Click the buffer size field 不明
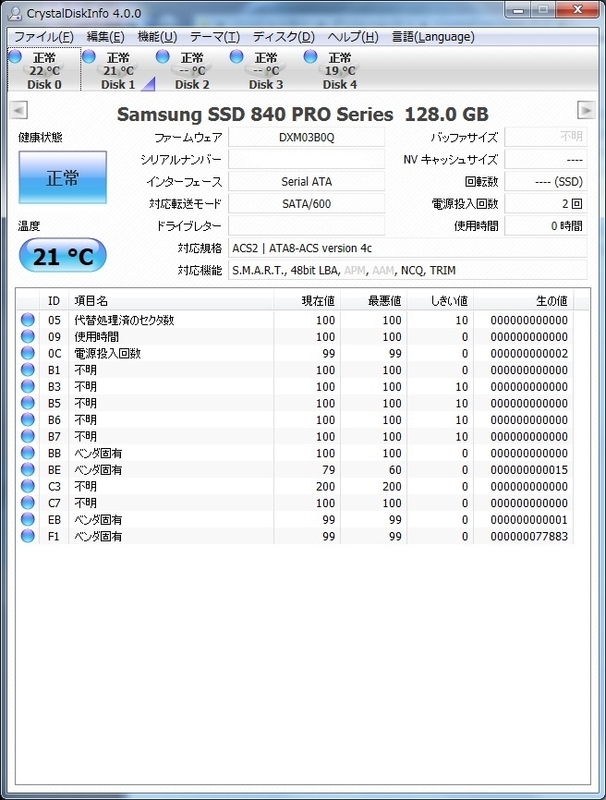The height and width of the screenshot is (800, 606). [546, 137]
